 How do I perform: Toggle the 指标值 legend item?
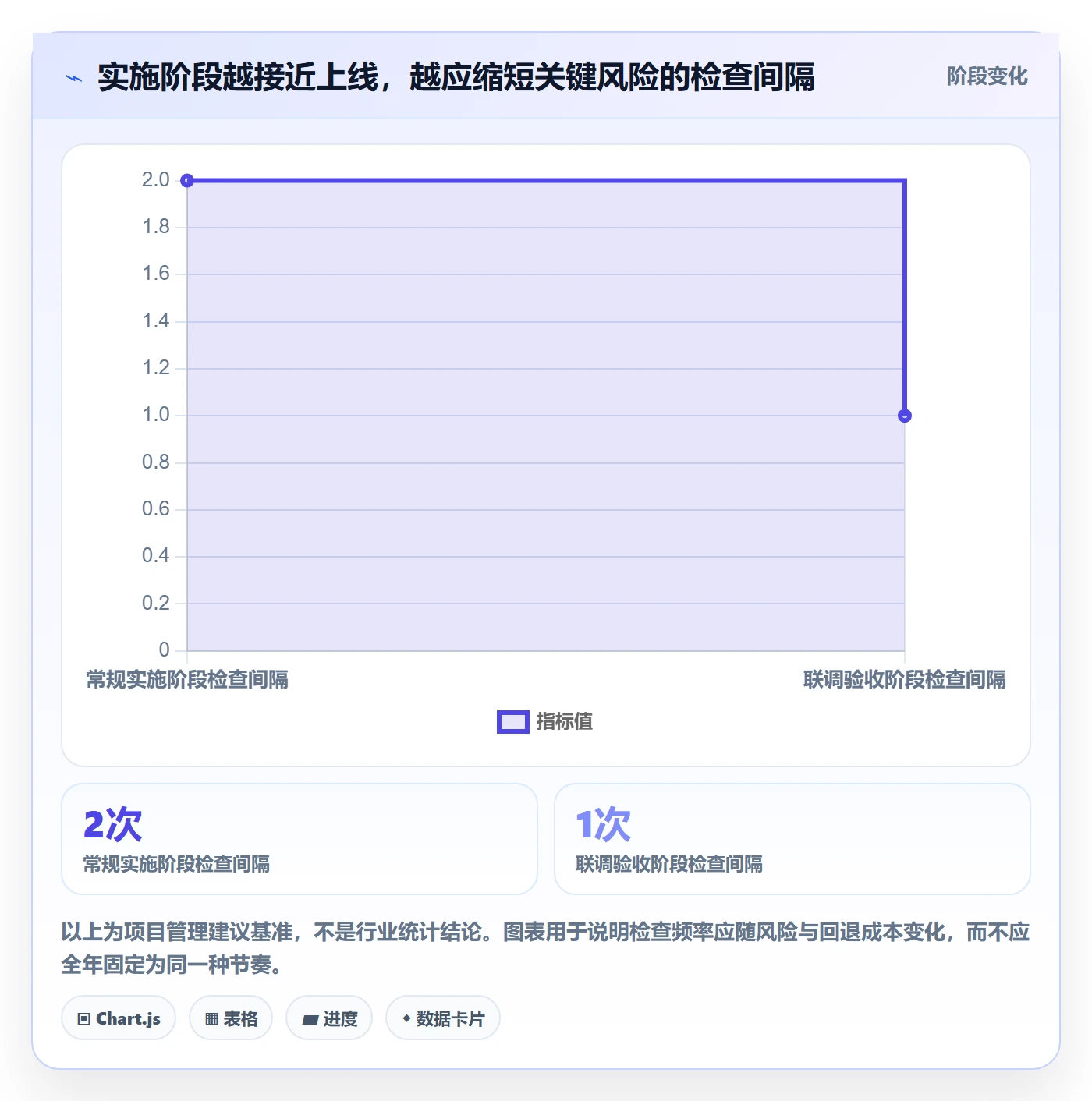click(544, 722)
